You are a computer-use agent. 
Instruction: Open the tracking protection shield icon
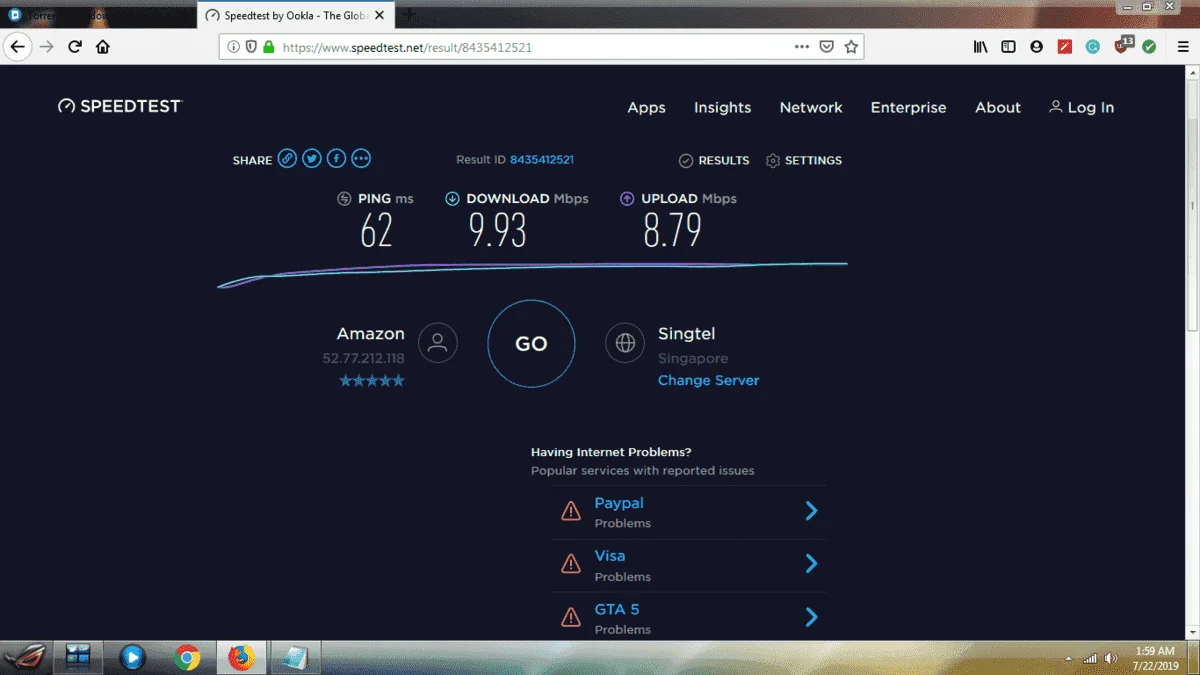tap(251, 47)
